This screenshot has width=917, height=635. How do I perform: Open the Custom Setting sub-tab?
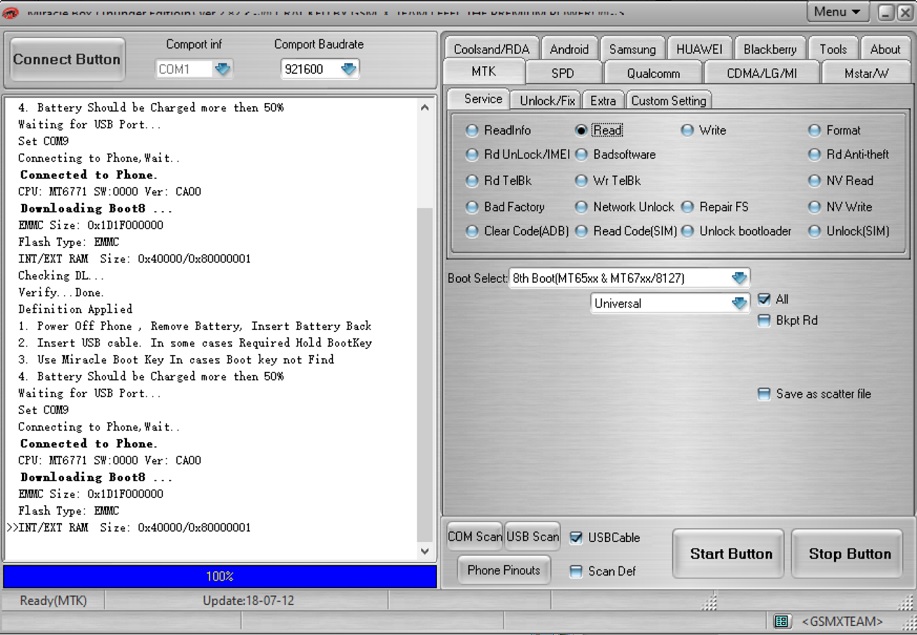tap(668, 101)
